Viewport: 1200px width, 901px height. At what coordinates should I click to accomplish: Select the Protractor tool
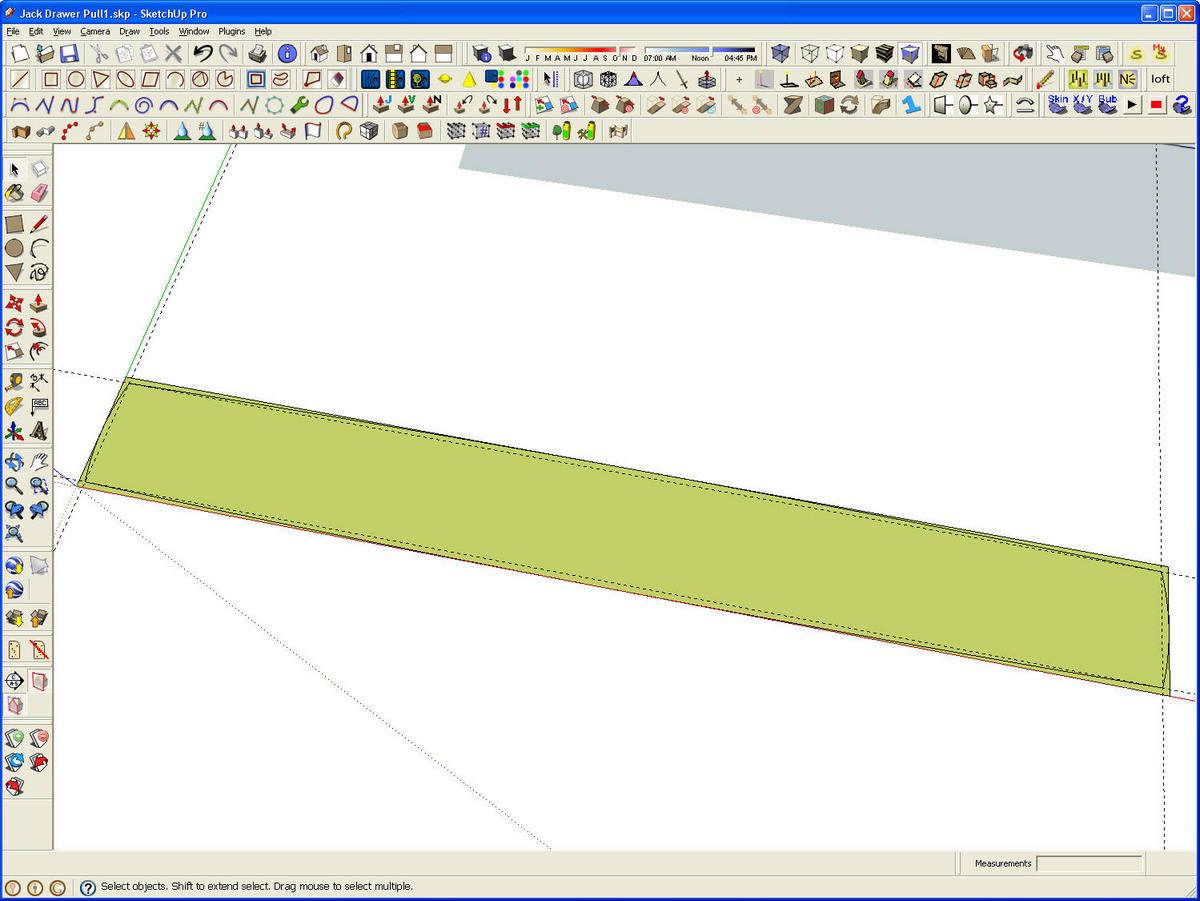pos(15,406)
